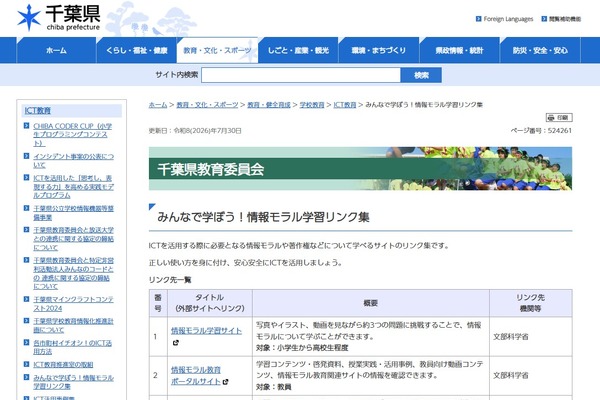Open 防災・安全・安心 navigation tab

(x=540, y=50)
